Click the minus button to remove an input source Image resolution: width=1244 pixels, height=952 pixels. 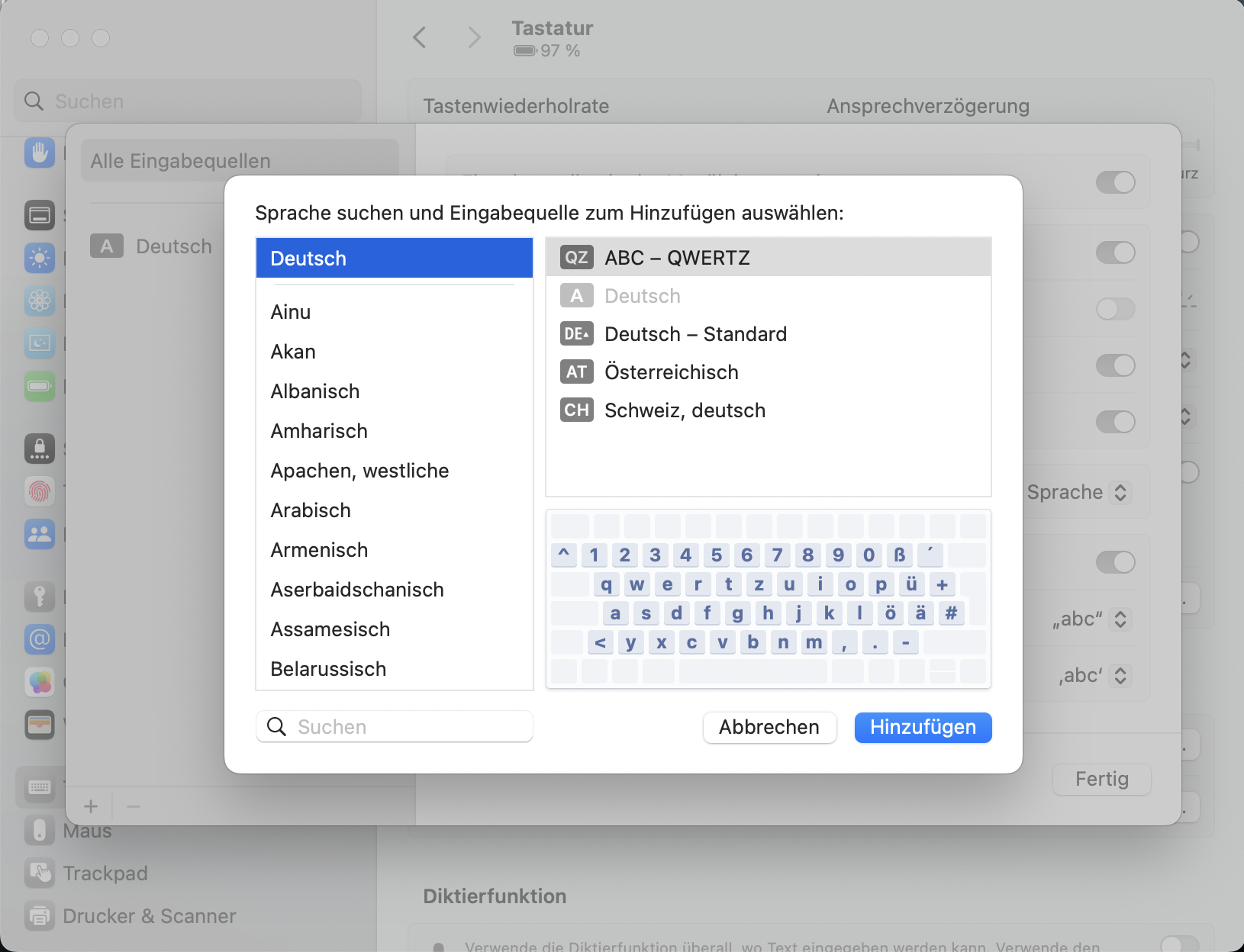point(134,806)
